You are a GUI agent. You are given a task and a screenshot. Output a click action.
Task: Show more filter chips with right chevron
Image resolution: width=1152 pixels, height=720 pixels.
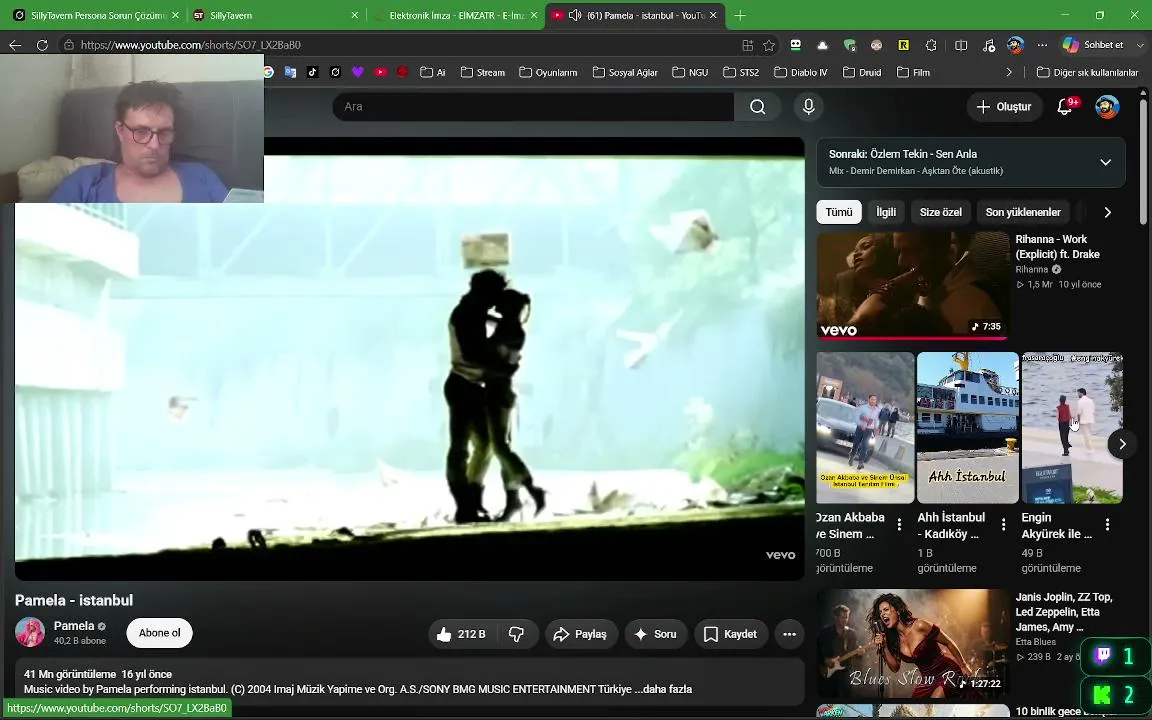click(x=1107, y=212)
